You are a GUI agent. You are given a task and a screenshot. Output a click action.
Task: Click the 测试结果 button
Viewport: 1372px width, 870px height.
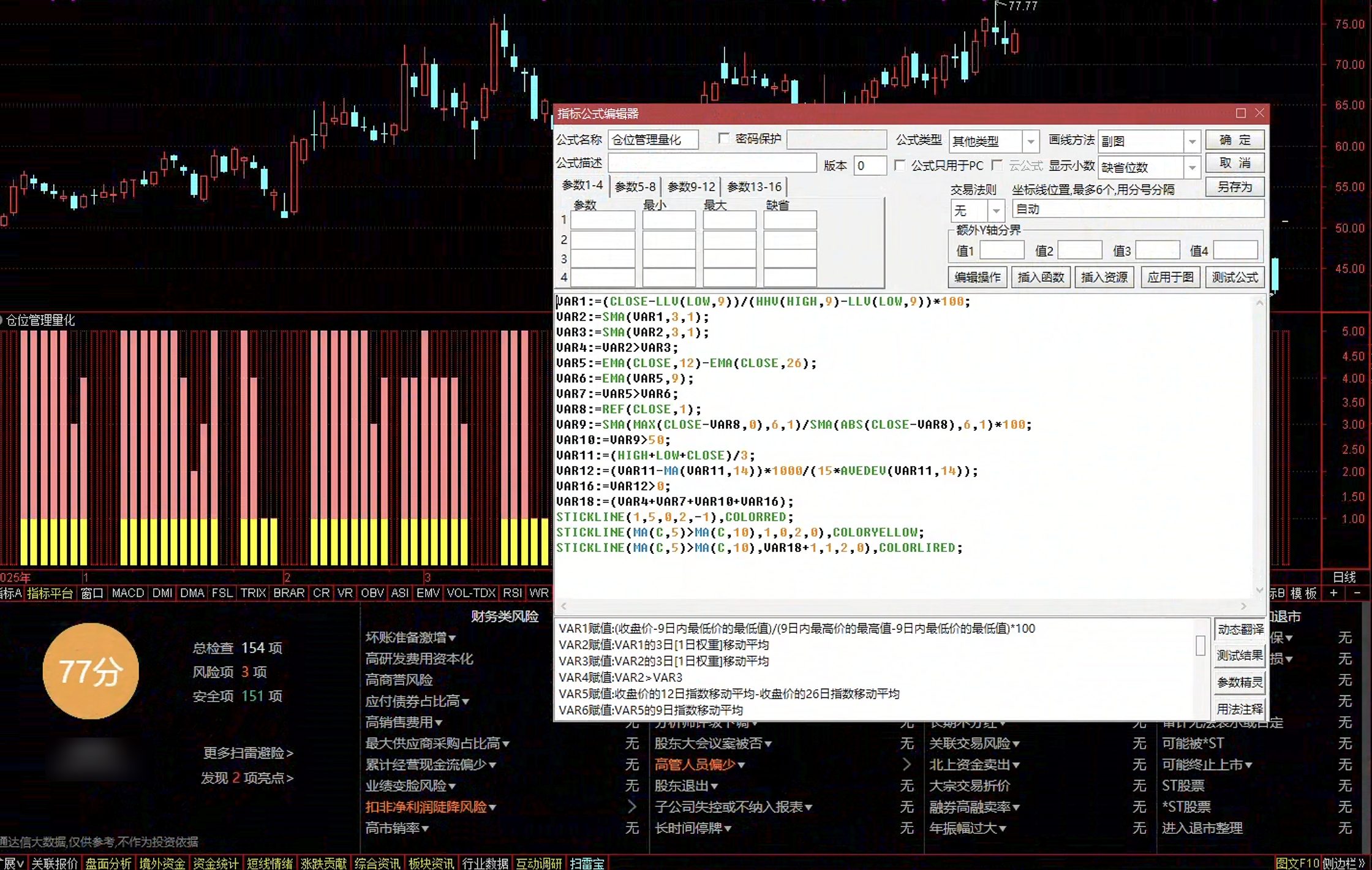[x=1240, y=656]
